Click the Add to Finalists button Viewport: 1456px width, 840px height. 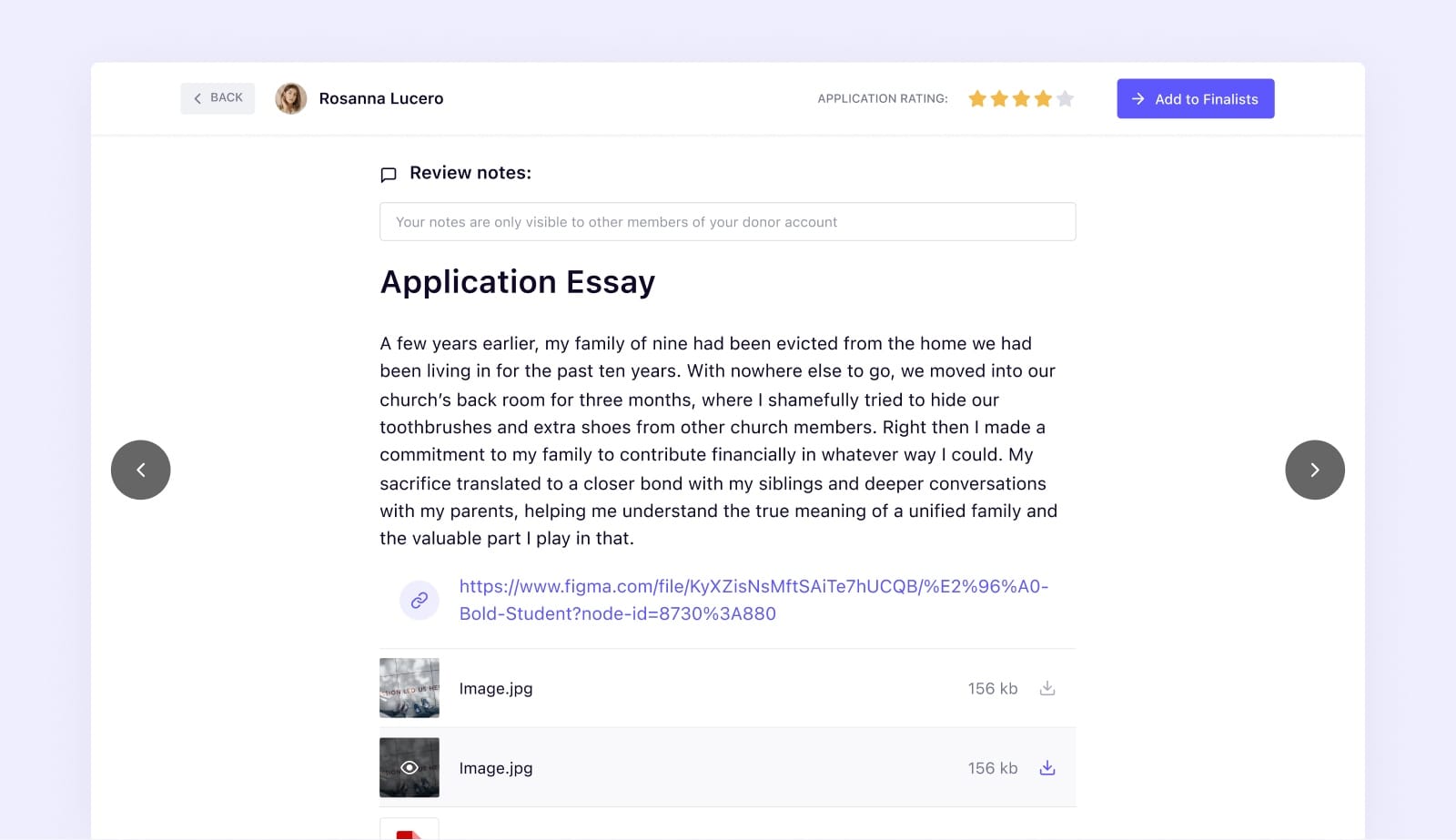1195,98
